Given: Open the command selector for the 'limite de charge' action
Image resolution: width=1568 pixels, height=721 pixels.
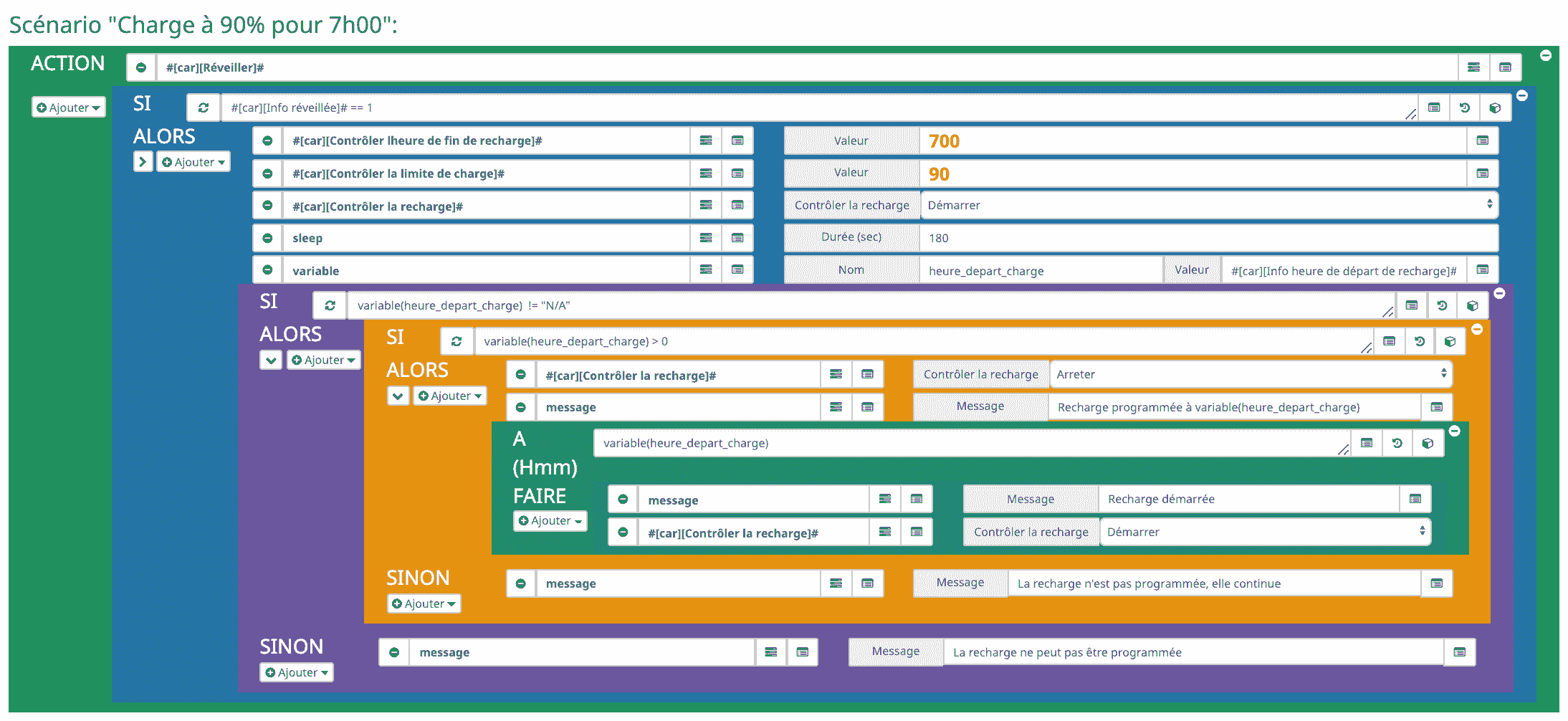Looking at the screenshot, I should point(737,173).
